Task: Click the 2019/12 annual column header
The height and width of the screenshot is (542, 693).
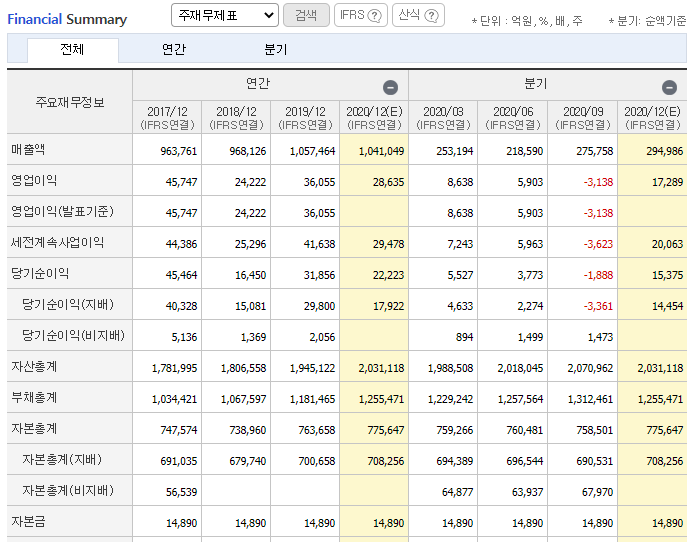Action: (305, 118)
